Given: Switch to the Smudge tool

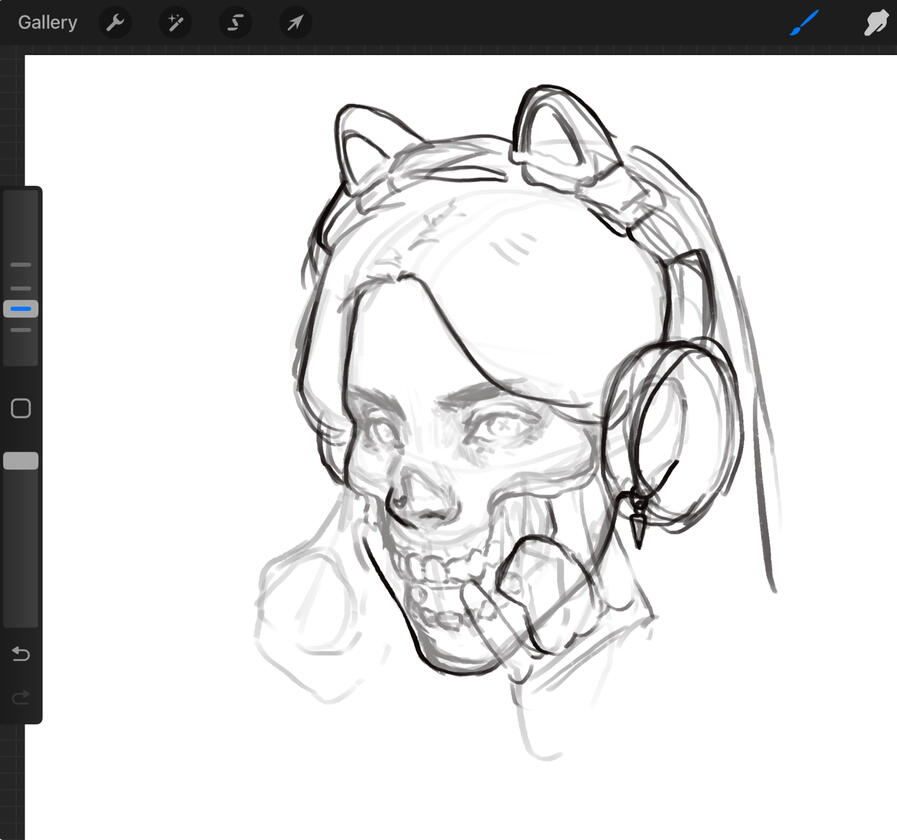Looking at the screenshot, I should coord(875,22).
